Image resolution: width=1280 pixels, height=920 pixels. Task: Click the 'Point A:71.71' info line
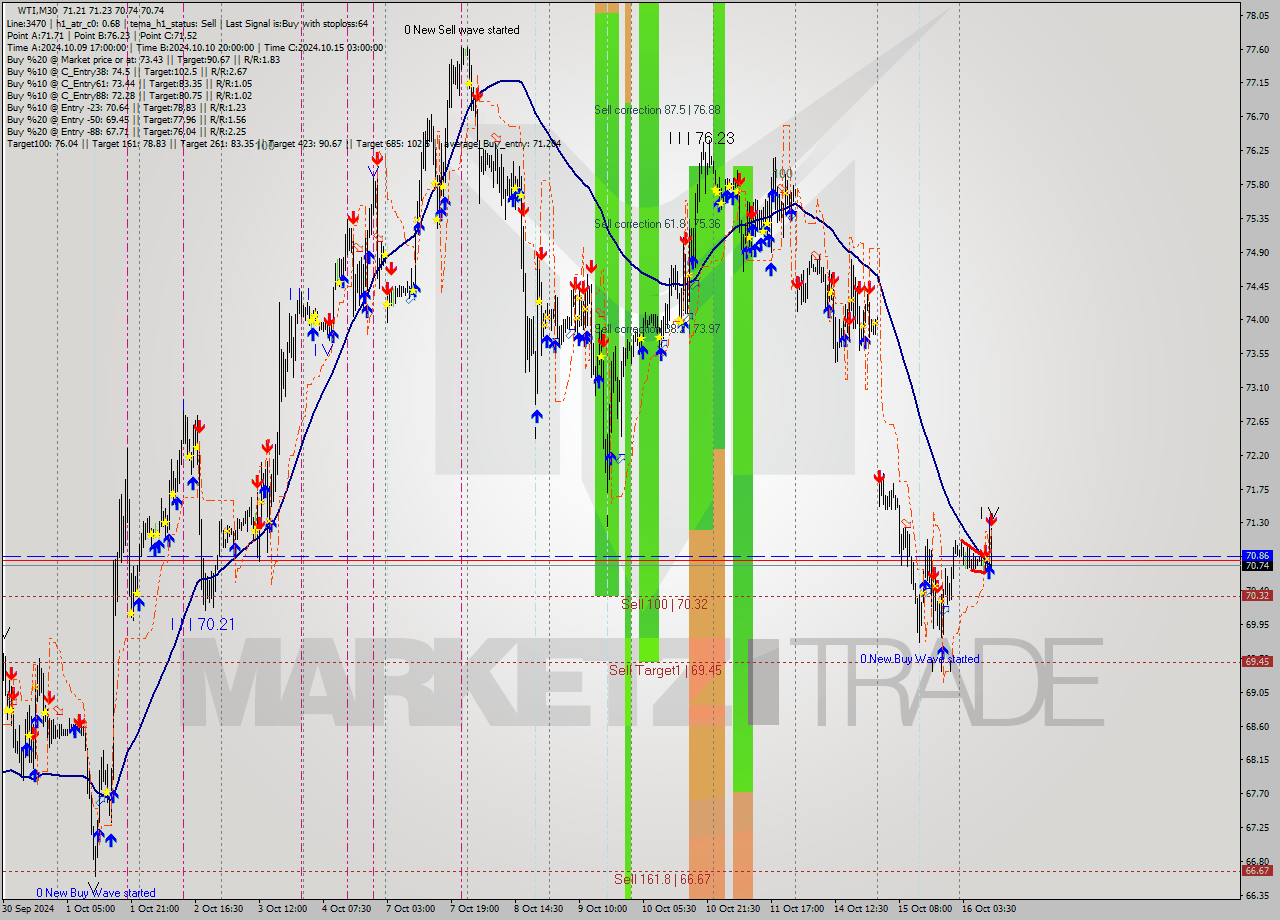102,35
